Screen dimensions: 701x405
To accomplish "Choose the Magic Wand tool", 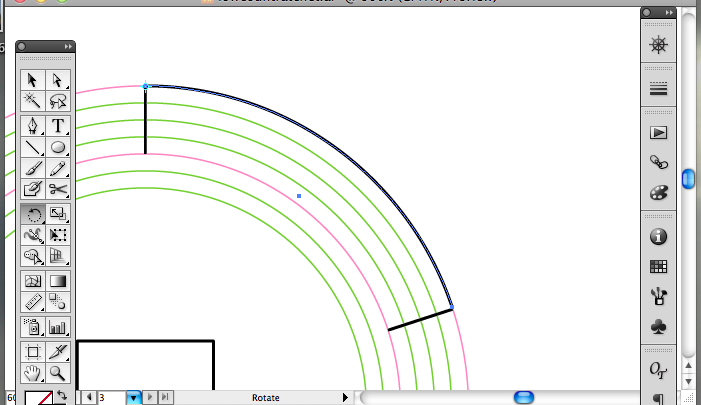I will (x=33, y=101).
